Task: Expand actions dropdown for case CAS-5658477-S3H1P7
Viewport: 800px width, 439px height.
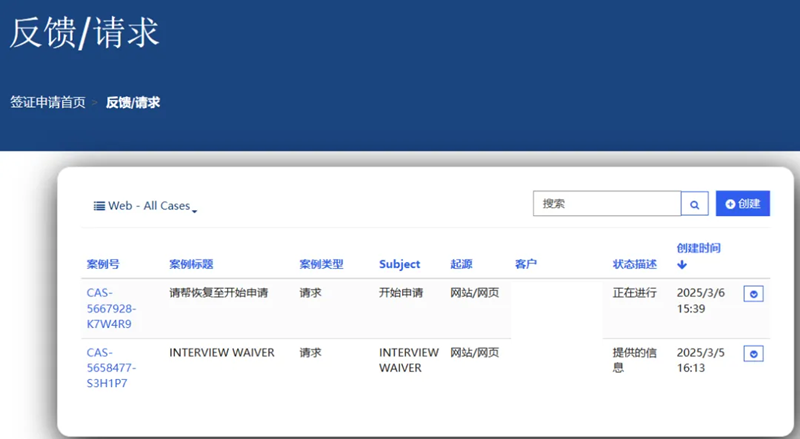Action: point(753,354)
